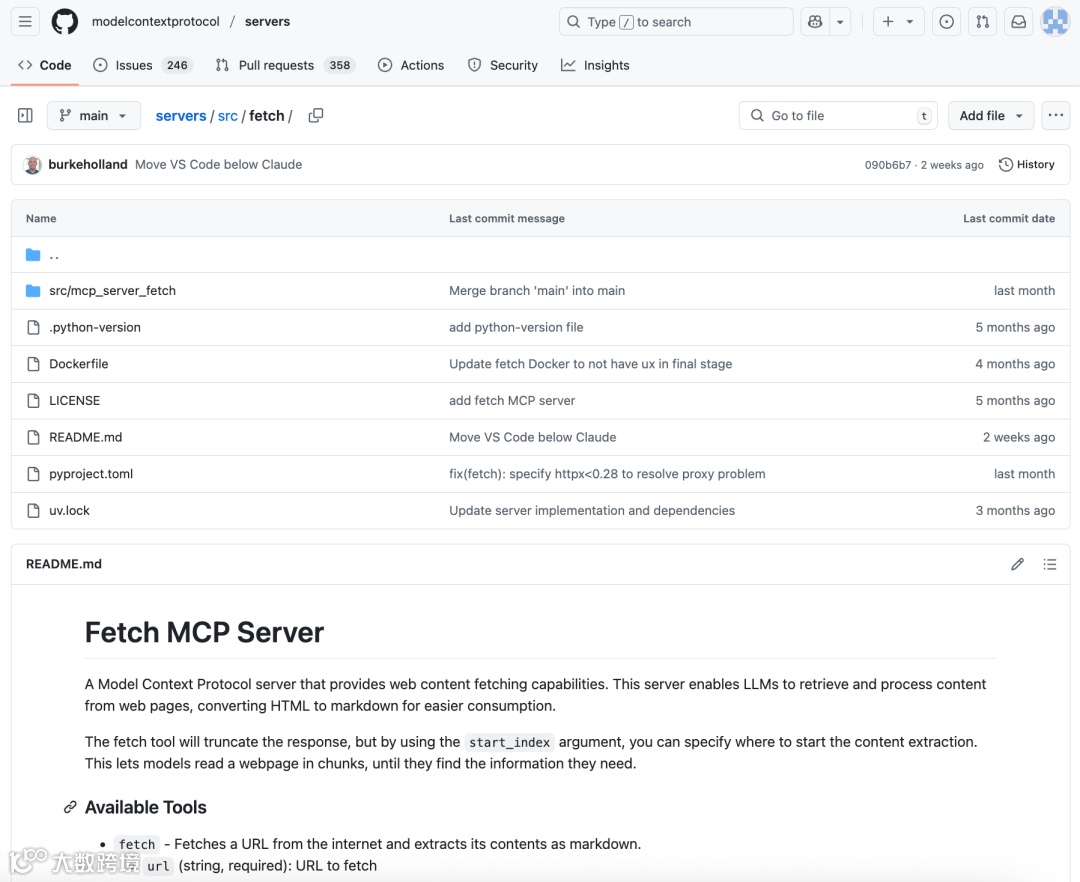Click the file icon beside LICENSE

33,400
